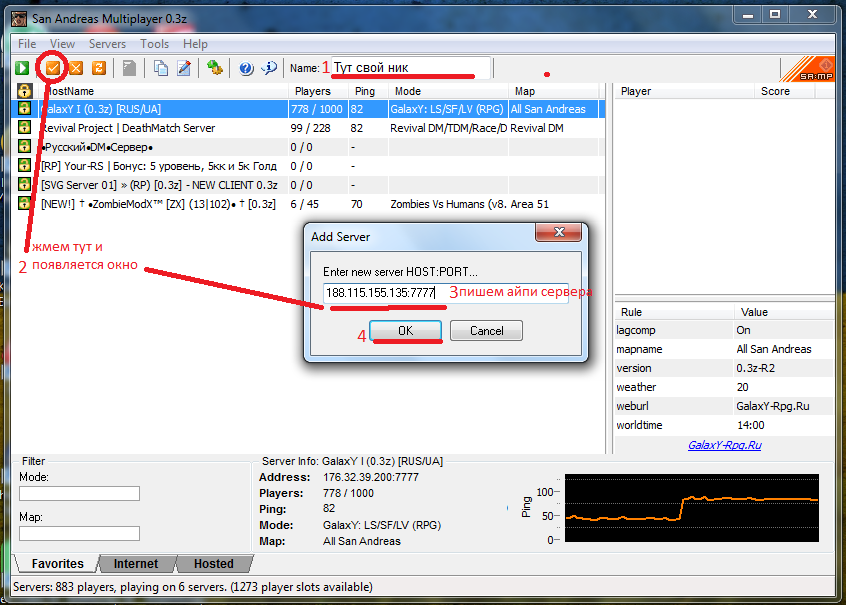Viewport: 846px width, 605px height.
Task: Sort servers by the Players column header
Action: 318,91
